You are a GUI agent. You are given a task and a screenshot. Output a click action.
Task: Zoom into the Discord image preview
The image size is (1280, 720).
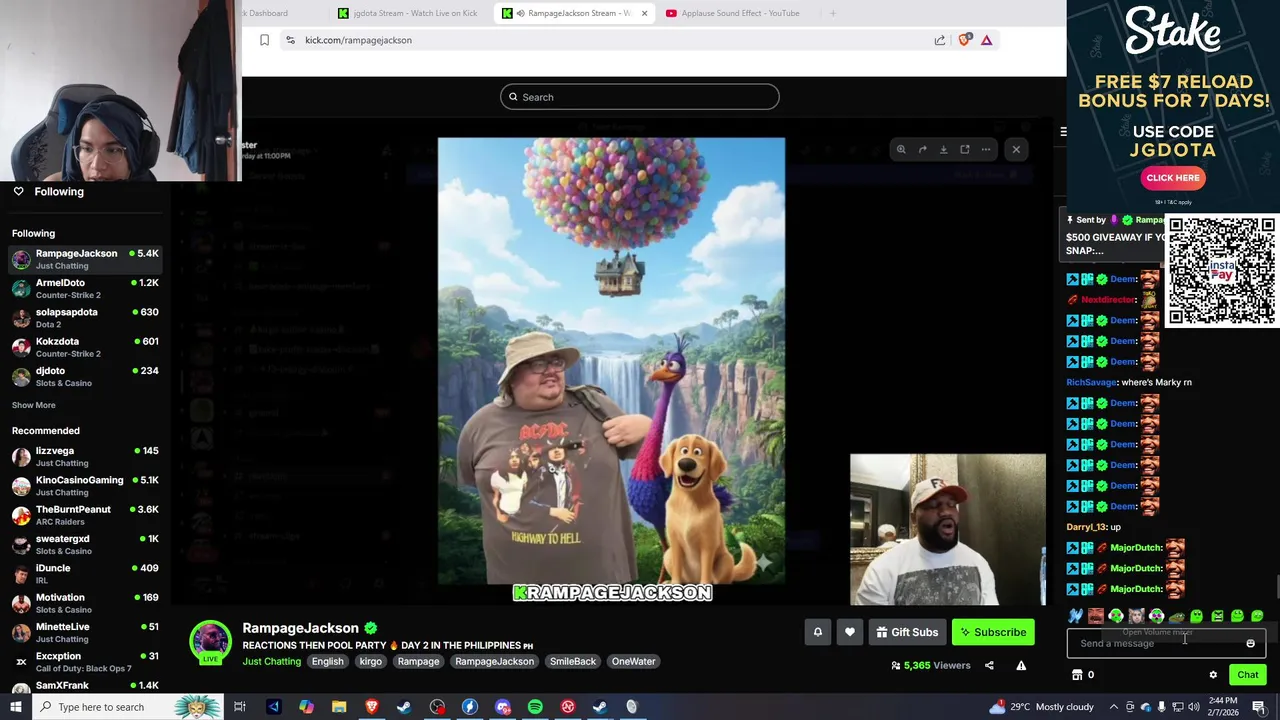pyautogui.click(x=901, y=150)
